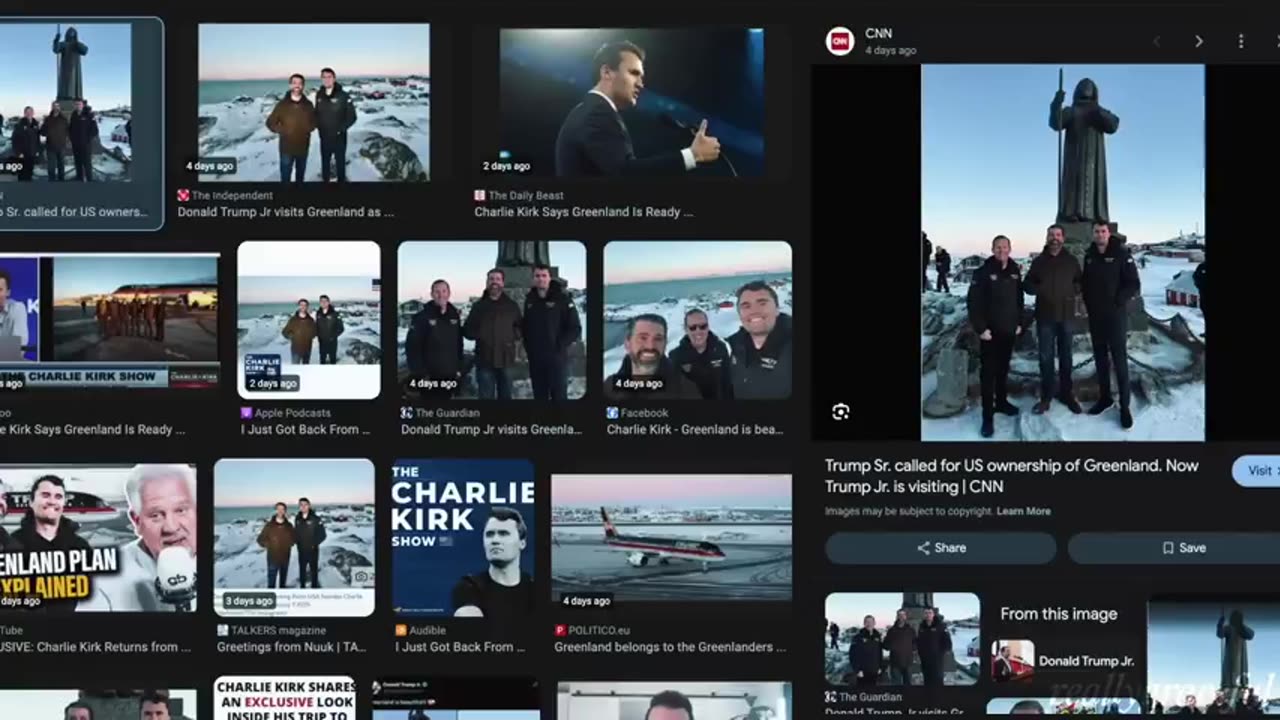Open the Learn More copyright link
1280x720 pixels.
(1023, 511)
